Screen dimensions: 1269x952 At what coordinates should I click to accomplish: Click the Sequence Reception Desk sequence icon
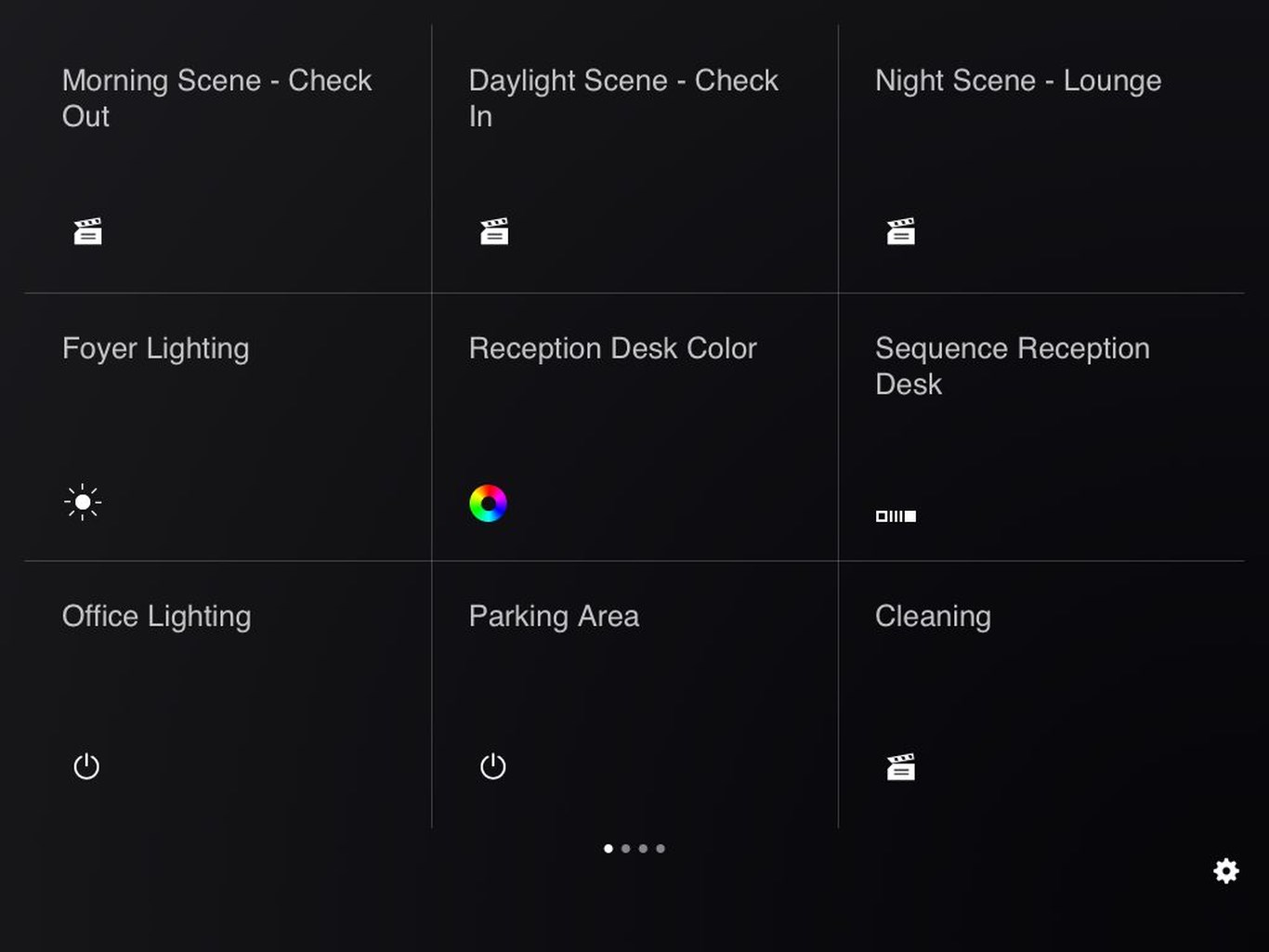[896, 515]
